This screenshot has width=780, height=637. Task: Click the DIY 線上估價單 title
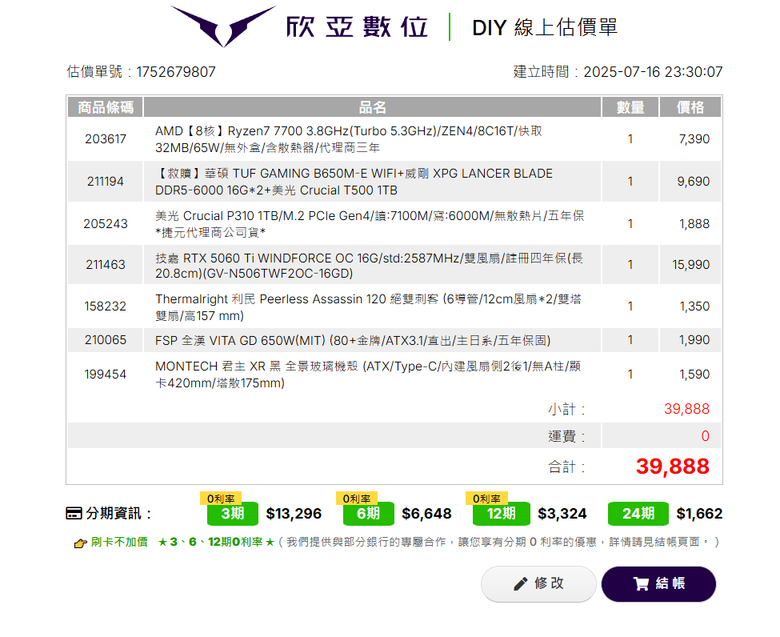(545, 27)
